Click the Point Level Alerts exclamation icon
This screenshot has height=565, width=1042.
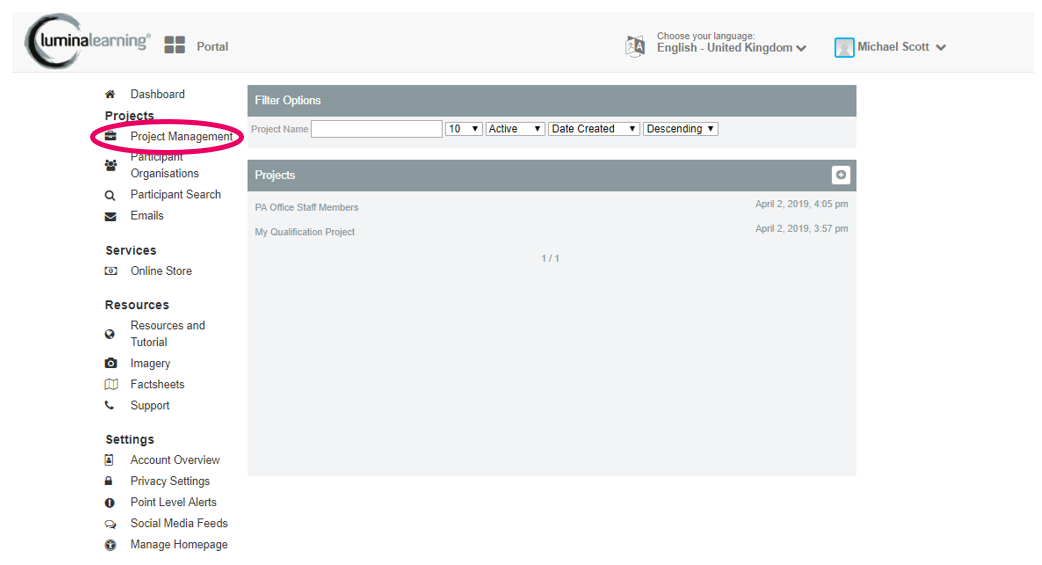tap(110, 503)
